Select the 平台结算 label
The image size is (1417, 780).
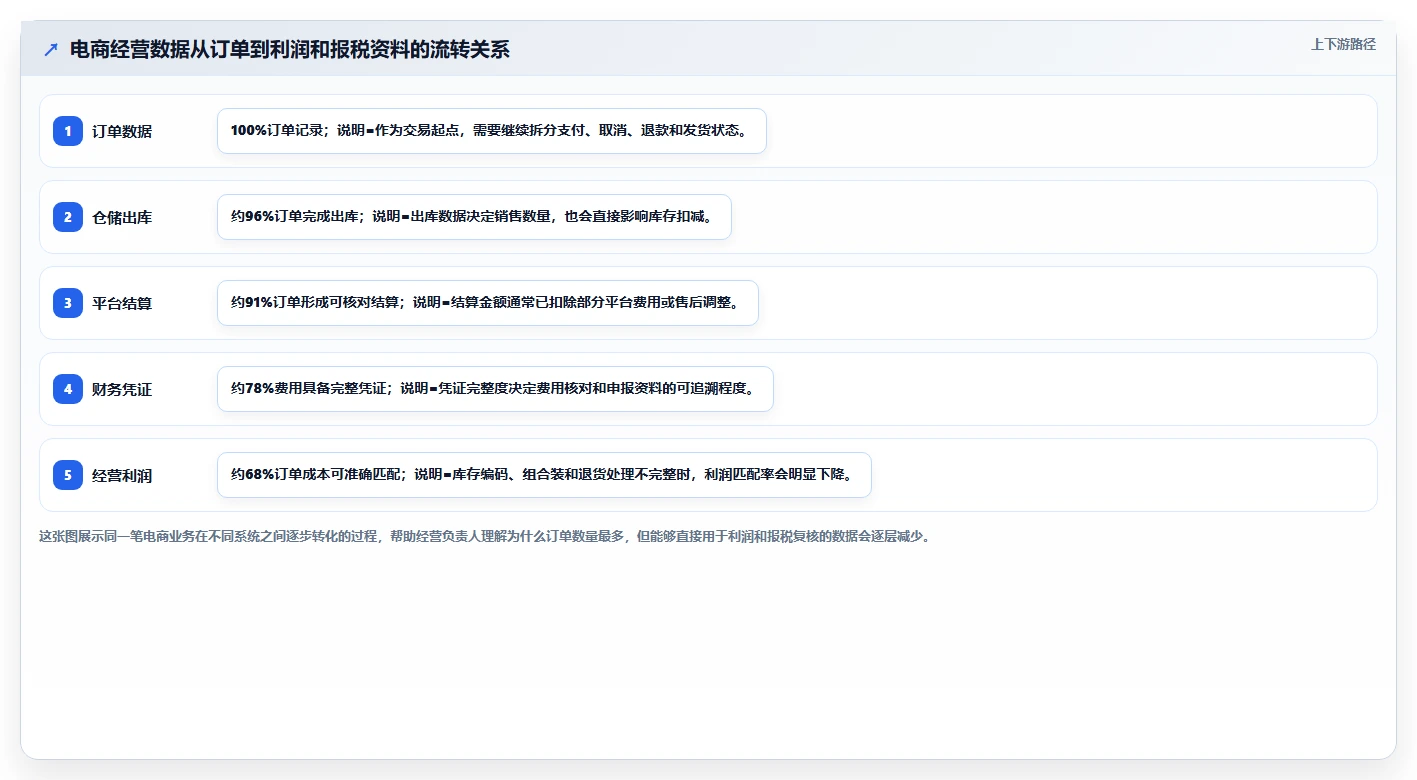pyautogui.click(x=122, y=303)
